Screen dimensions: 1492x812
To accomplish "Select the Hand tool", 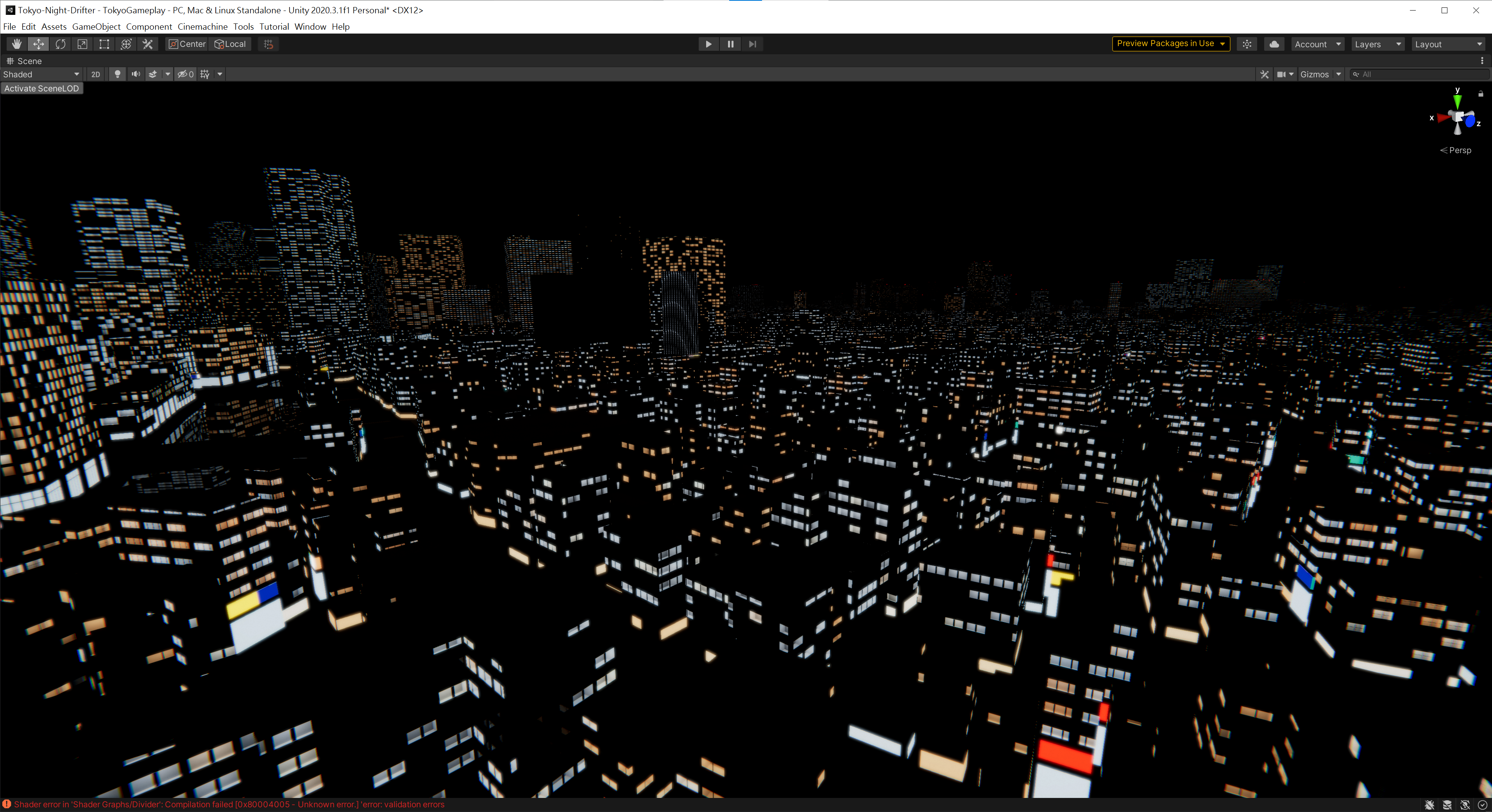I will [17, 44].
